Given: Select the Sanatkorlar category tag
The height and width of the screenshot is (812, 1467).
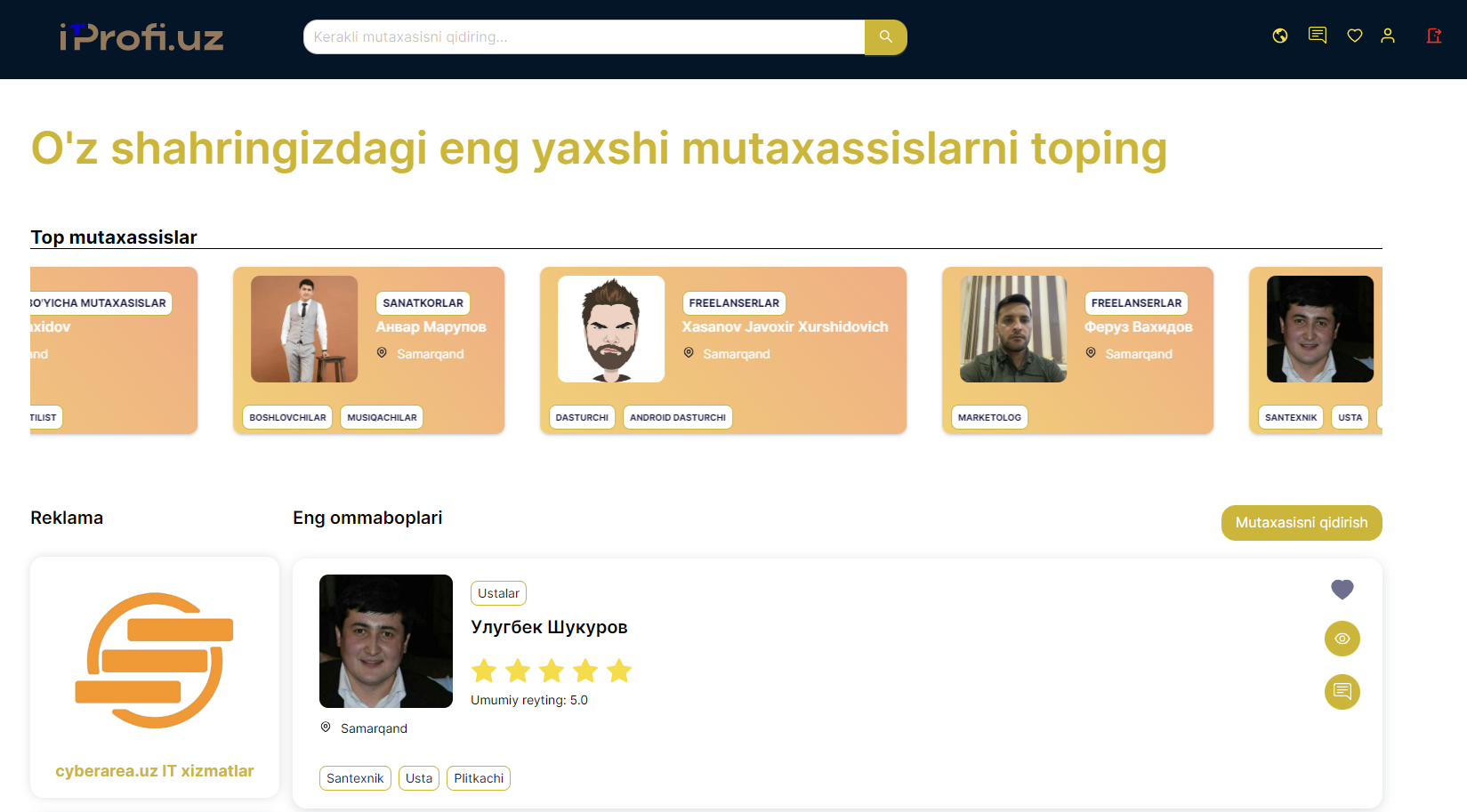Looking at the screenshot, I should point(423,303).
